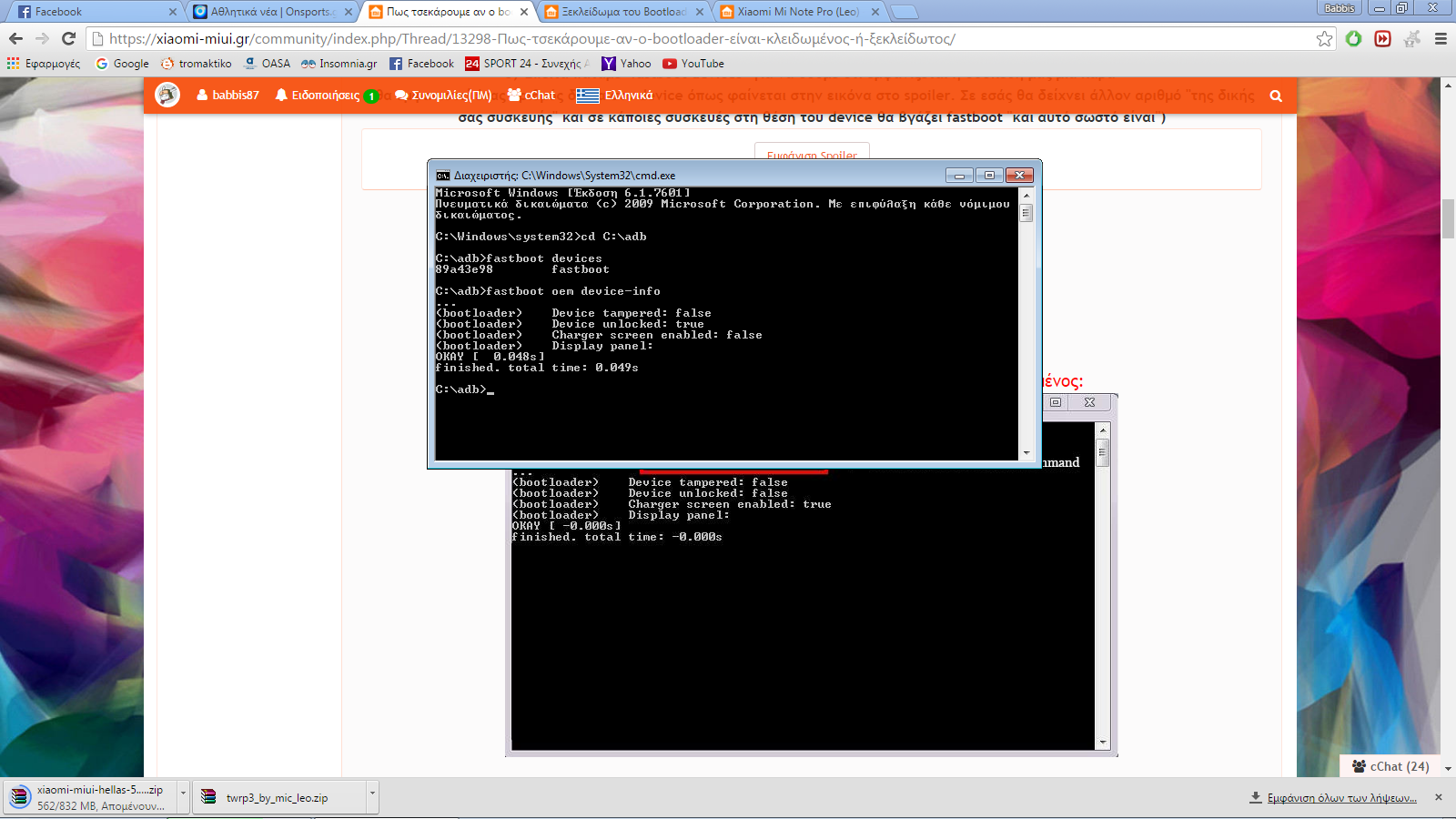Screen dimensions: 1456x819
Task: Open the green extension icon in toolbar
Action: 1353,38
